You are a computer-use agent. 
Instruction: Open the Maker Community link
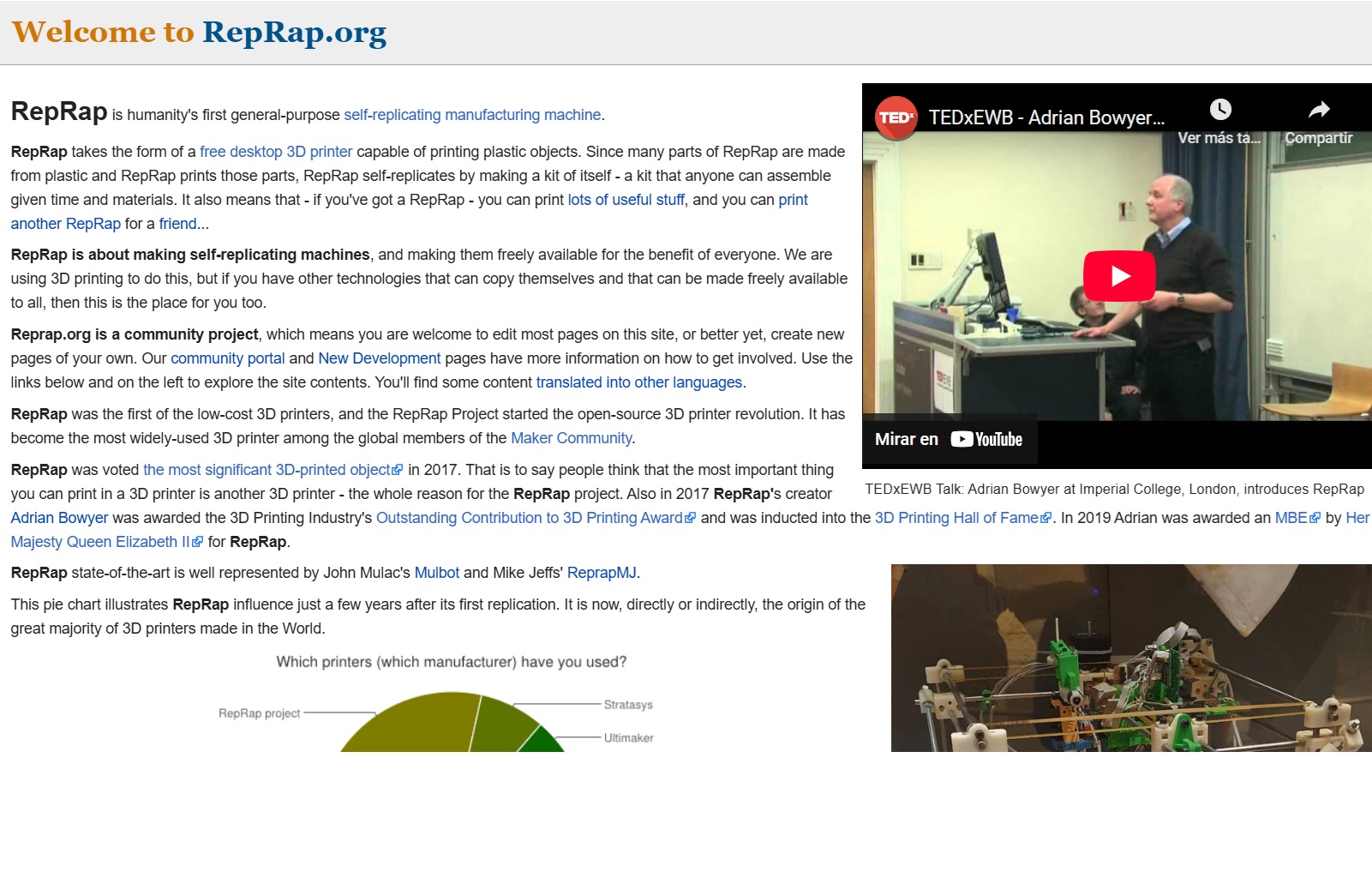(571, 438)
